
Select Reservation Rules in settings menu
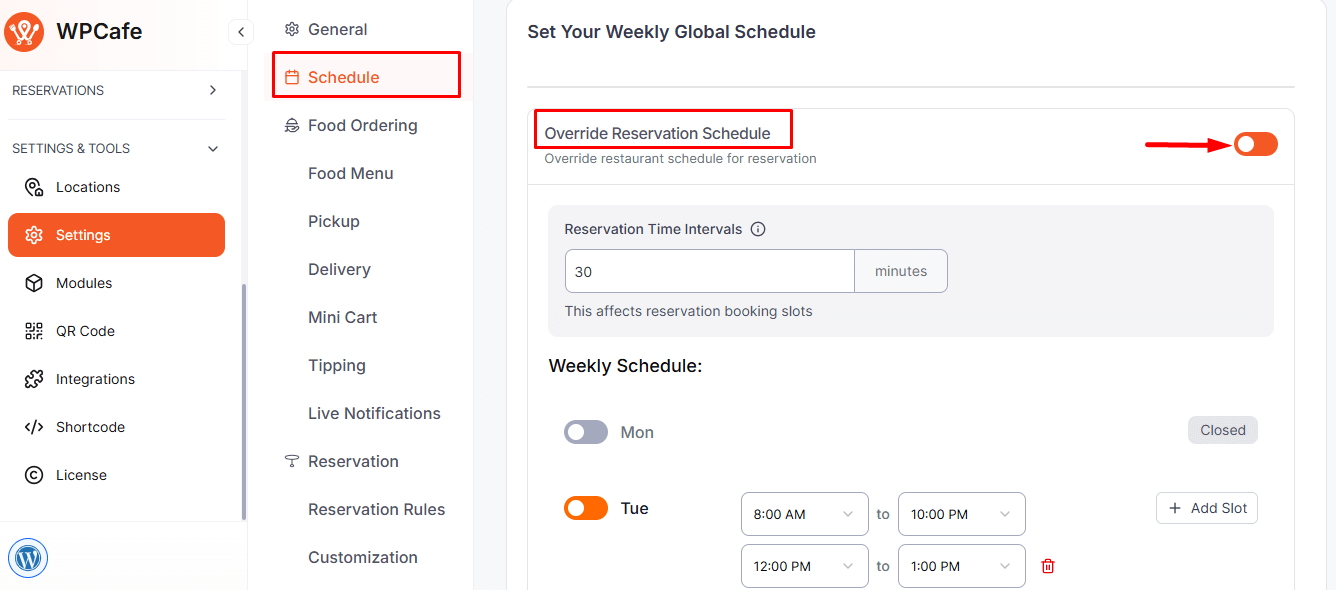click(x=376, y=509)
